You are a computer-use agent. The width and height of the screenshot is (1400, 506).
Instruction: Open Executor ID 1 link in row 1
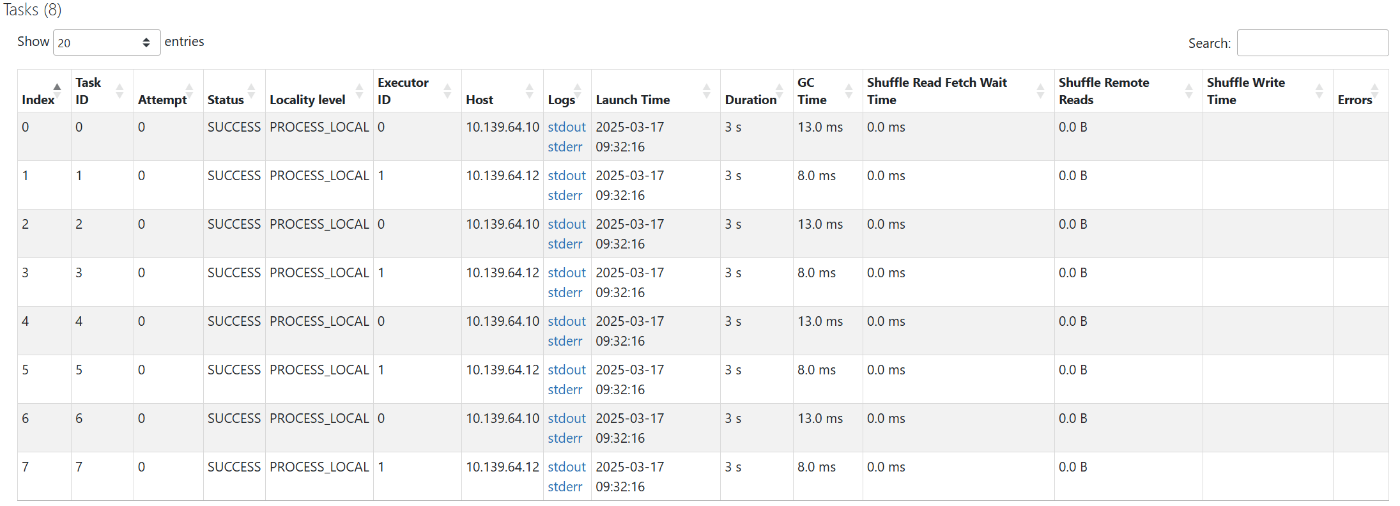pyautogui.click(x=381, y=175)
